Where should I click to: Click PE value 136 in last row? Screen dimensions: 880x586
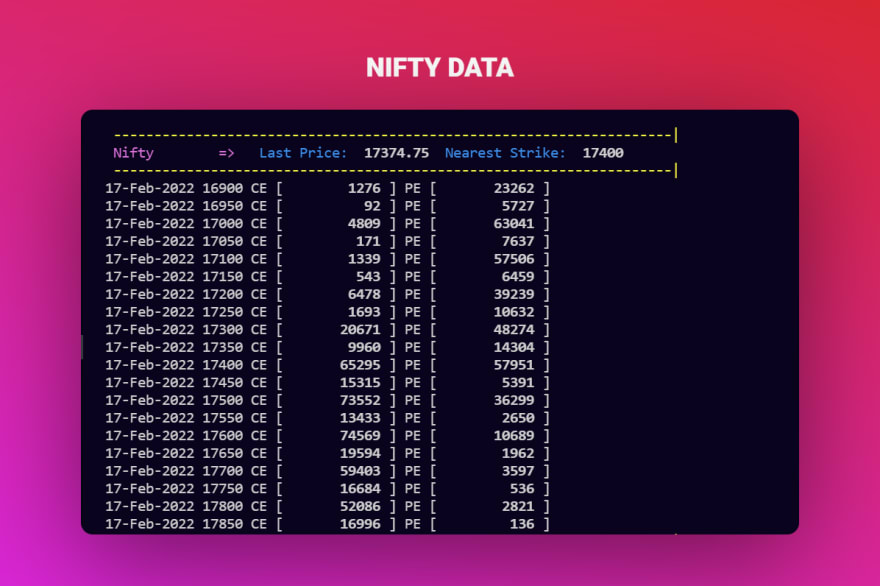point(522,524)
